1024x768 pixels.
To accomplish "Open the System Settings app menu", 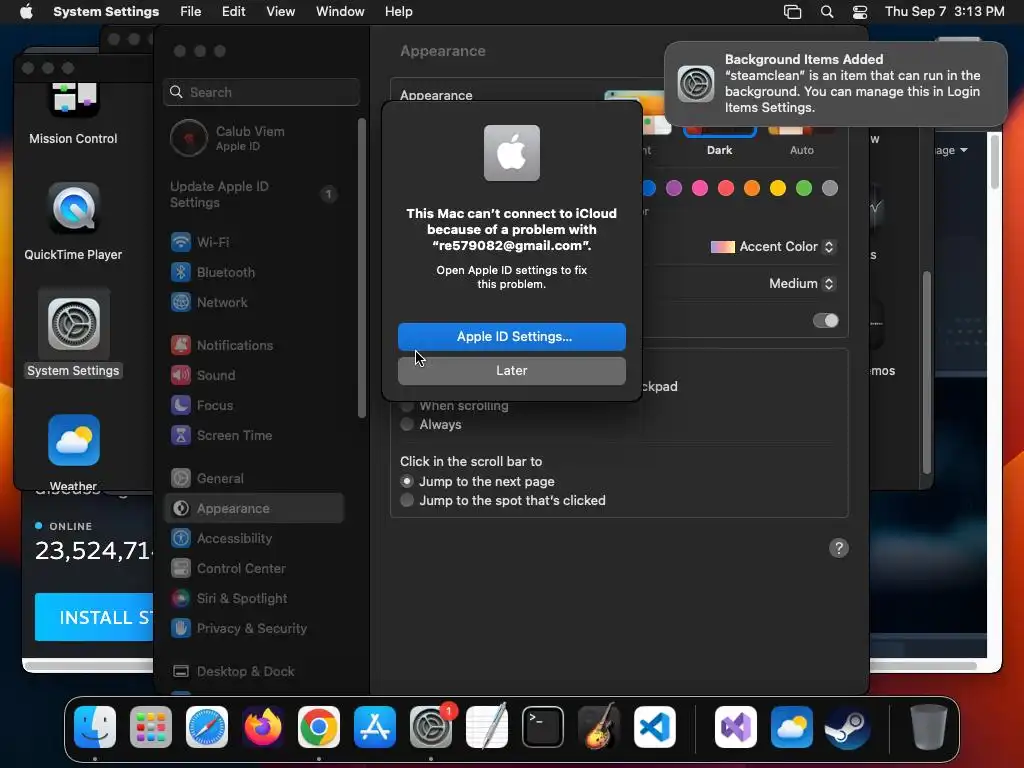I will tap(106, 12).
